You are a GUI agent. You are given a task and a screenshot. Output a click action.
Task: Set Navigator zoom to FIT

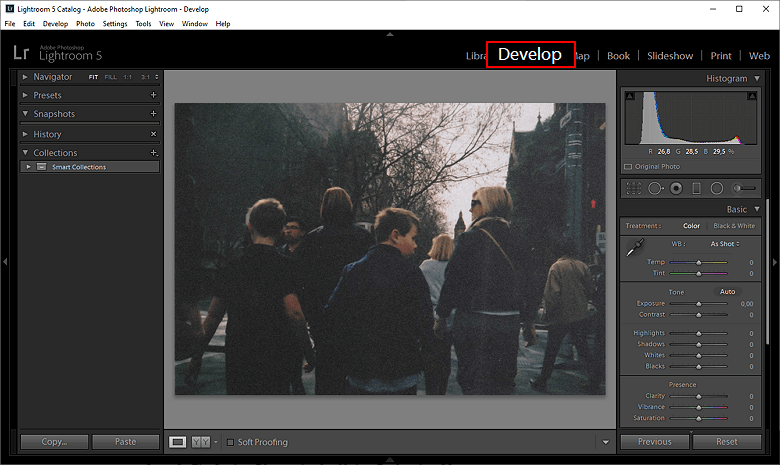tap(94, 77)
